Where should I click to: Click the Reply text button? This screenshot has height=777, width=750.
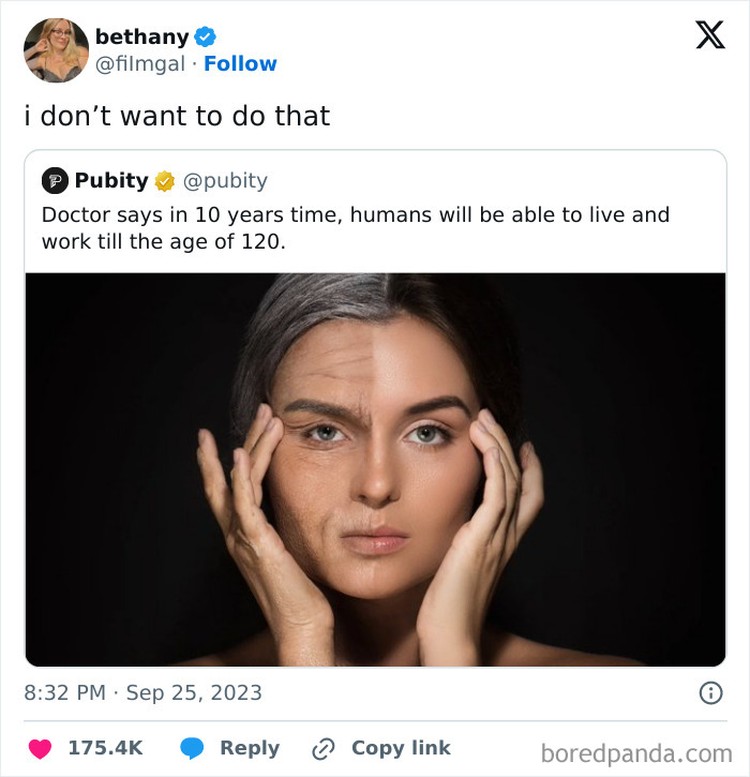tap(250, 748)
